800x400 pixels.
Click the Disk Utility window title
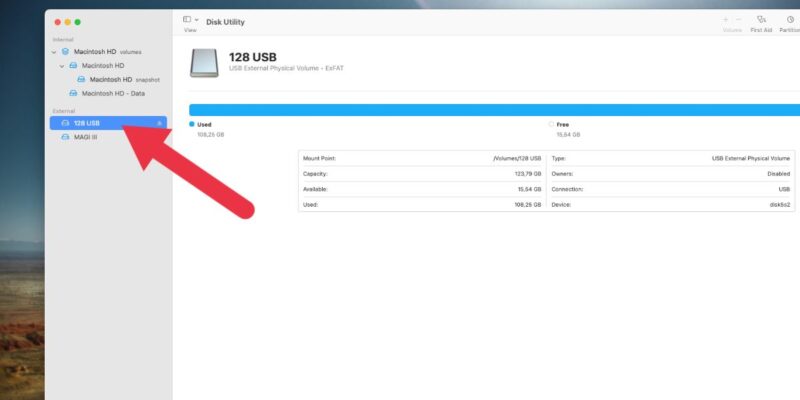[225, 22]
